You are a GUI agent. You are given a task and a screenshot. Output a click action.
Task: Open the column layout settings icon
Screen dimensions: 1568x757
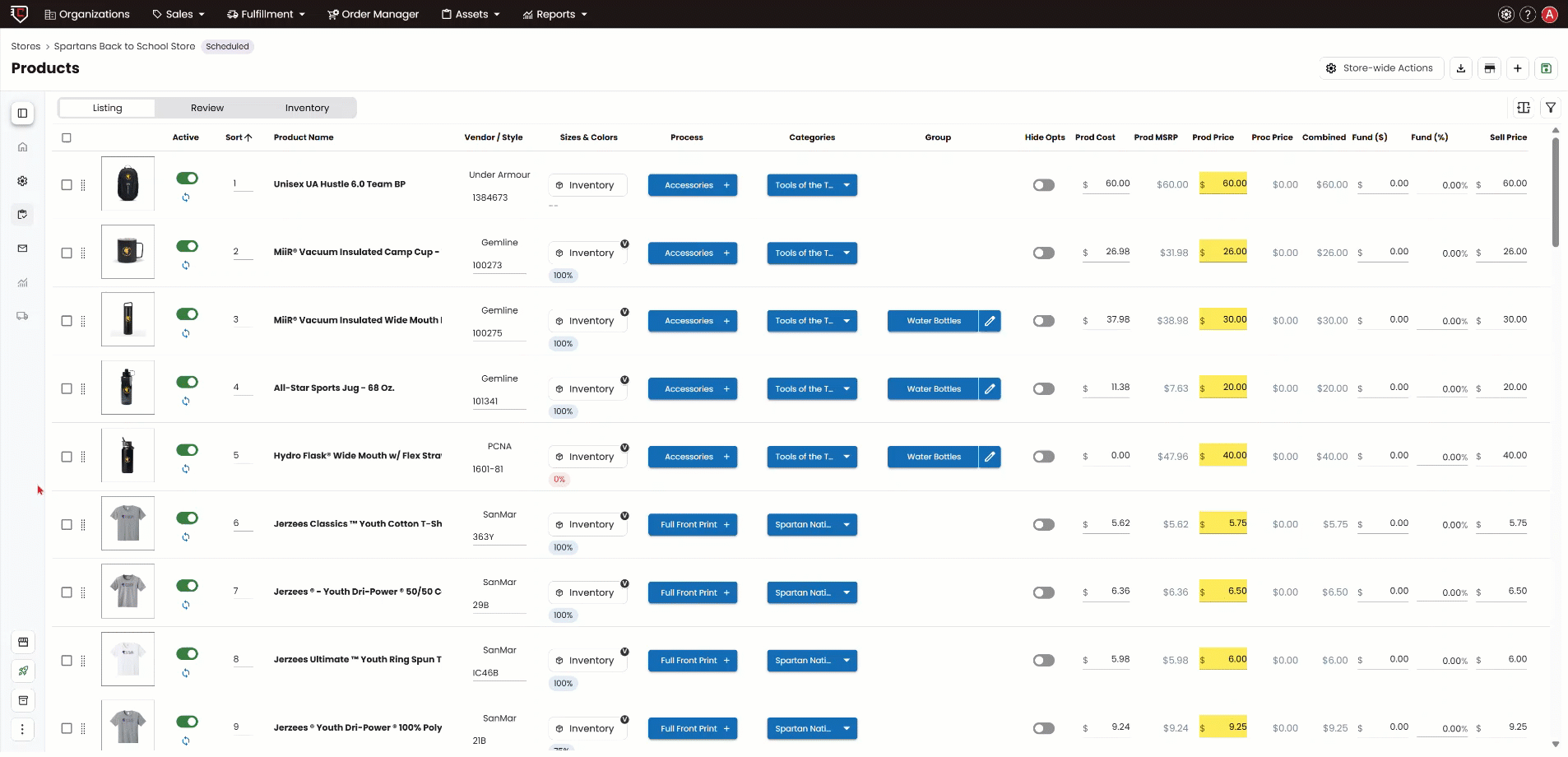click(1524, 108)
